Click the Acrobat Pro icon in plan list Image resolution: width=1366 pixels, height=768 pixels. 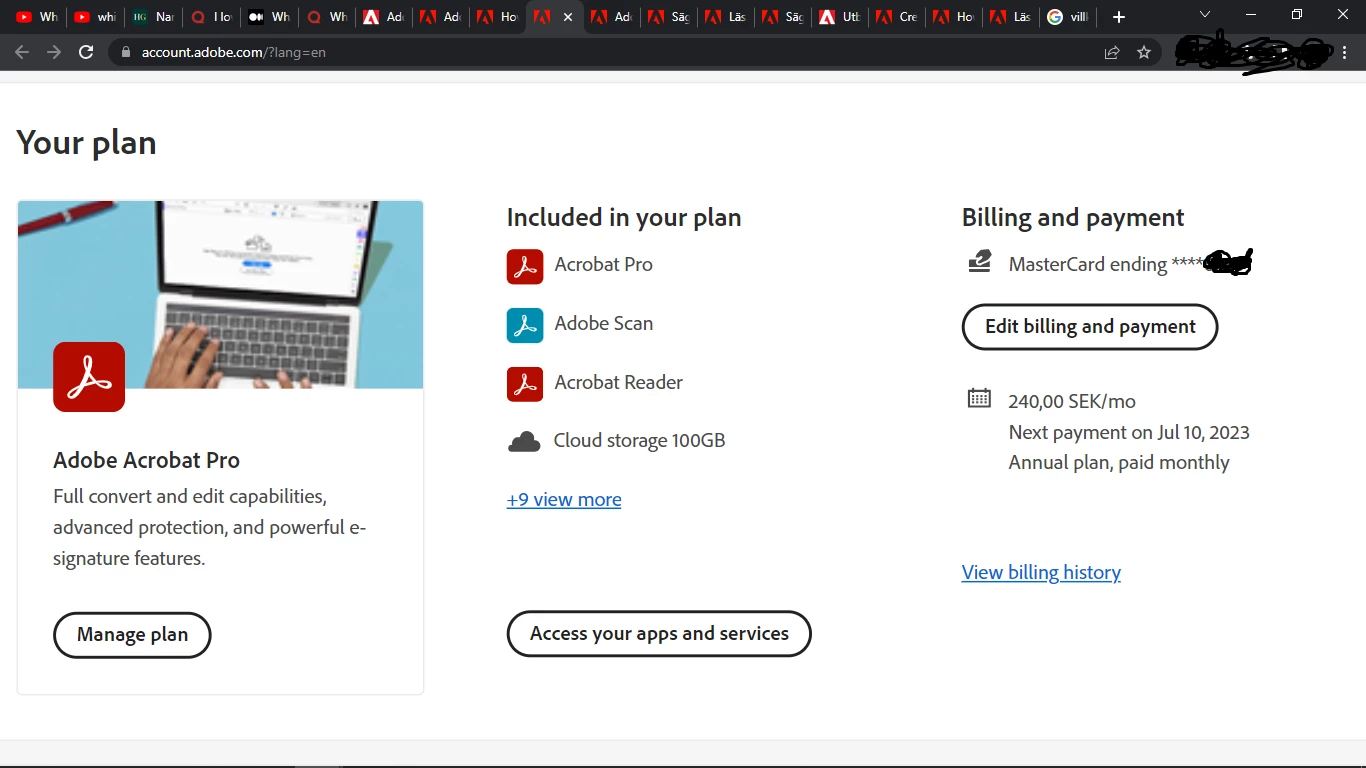pyautogui.click(x=525, y=266)
